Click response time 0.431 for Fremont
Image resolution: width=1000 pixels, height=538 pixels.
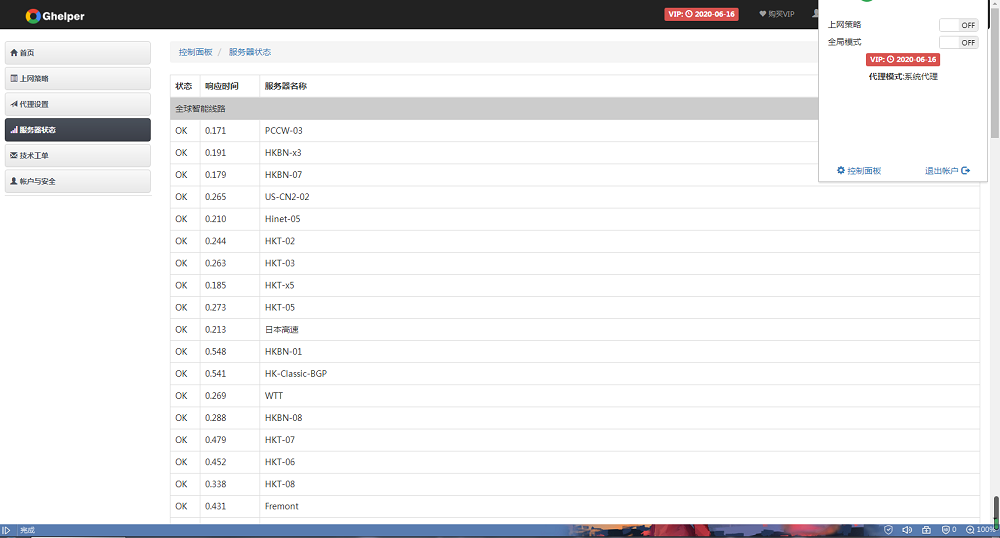point(216,506)
